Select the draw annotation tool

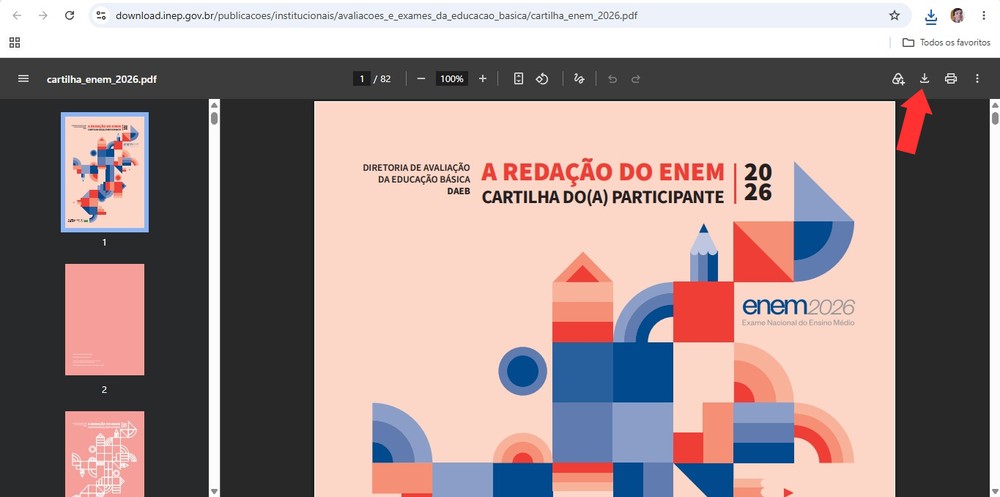click(579, 78)
